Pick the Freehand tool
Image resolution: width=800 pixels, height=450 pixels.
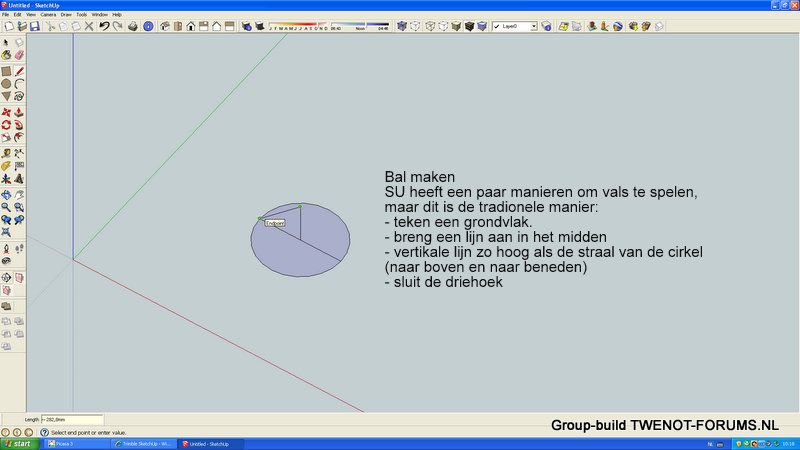pos(19,96)
